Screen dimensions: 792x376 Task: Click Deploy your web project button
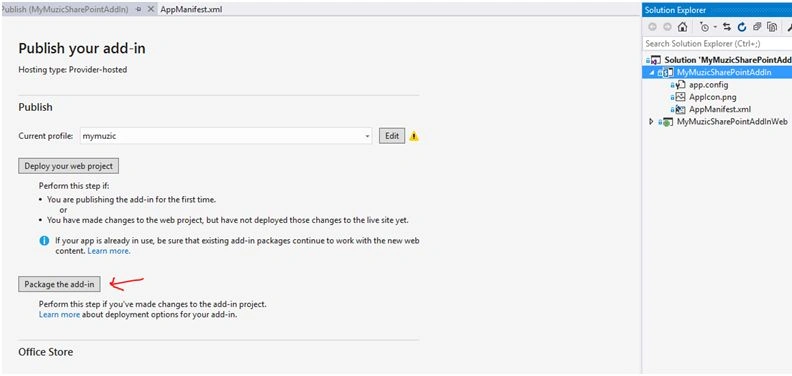click(x=69, y=166)
